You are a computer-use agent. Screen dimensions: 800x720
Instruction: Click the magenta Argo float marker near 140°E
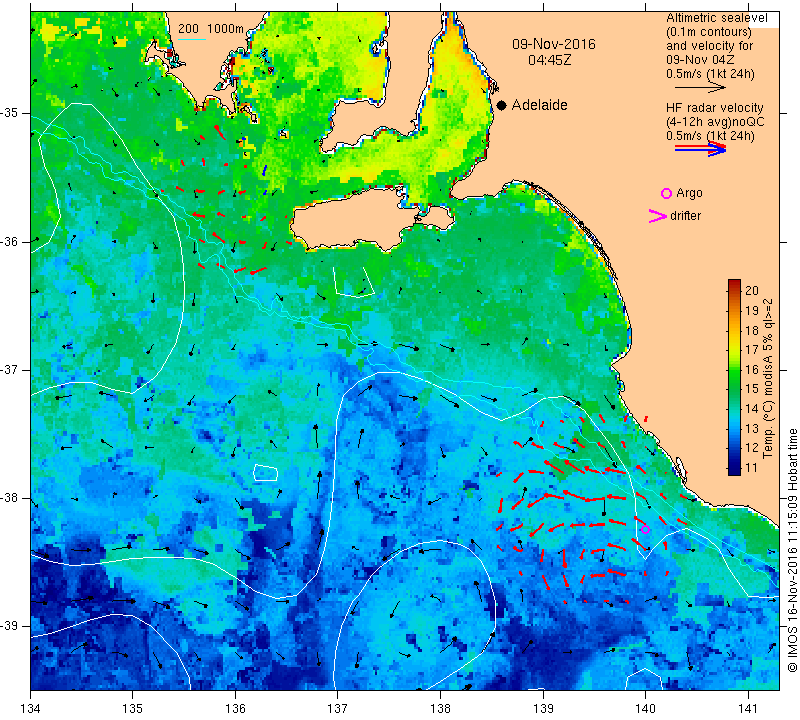pos(645,529)
